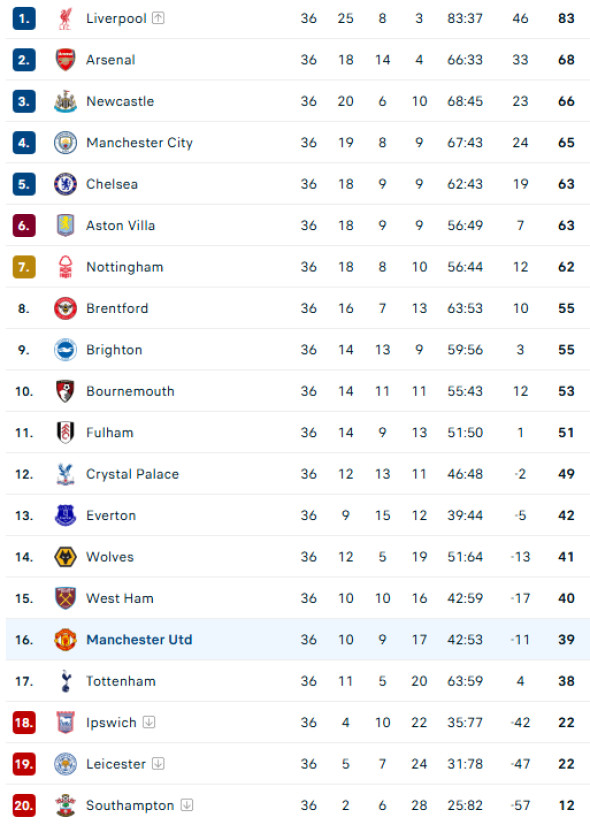590x824 pixels.
Task: Click the Wolves club crest
Action: (x=65, y=557)
